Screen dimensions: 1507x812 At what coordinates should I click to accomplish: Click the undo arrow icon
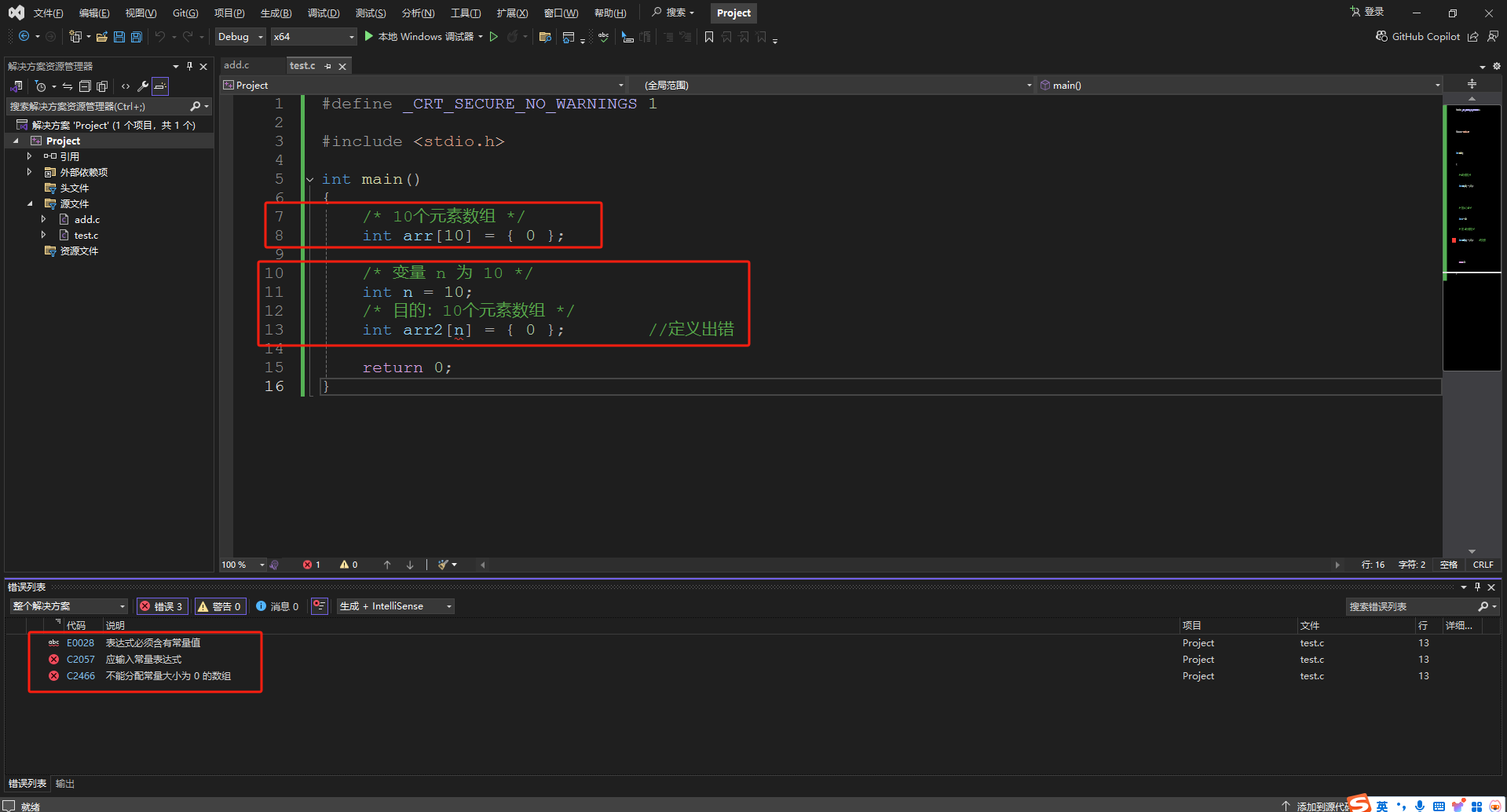(160, 37)
